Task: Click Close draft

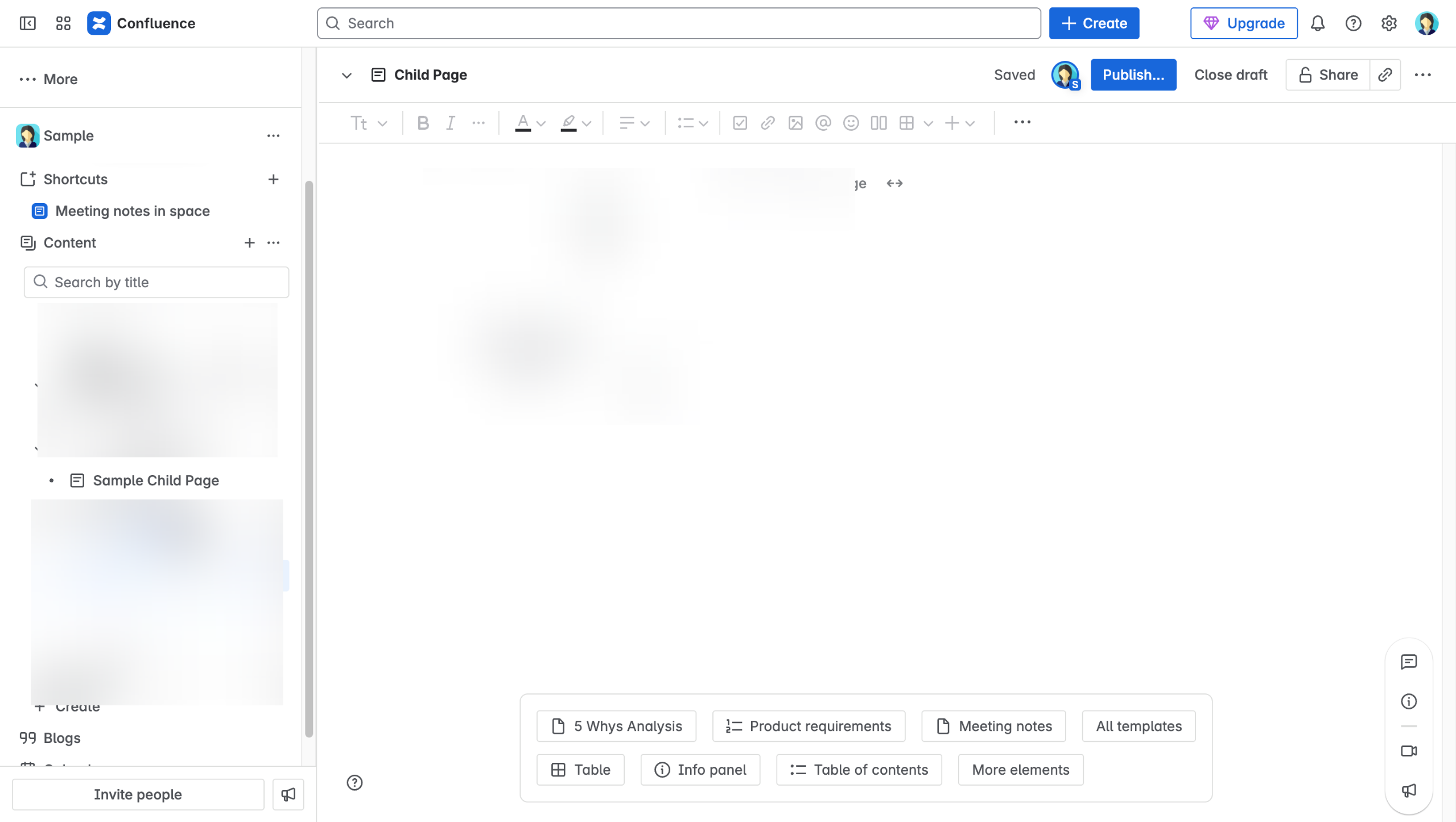Action: click(x=1231, y=75)
